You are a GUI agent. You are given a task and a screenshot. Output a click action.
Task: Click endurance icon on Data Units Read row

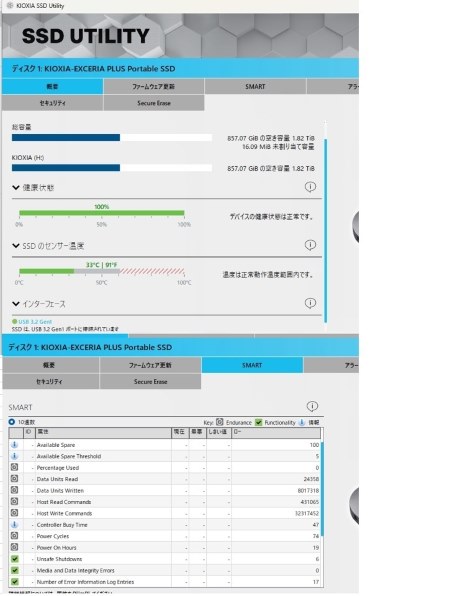tap(14, 479)
